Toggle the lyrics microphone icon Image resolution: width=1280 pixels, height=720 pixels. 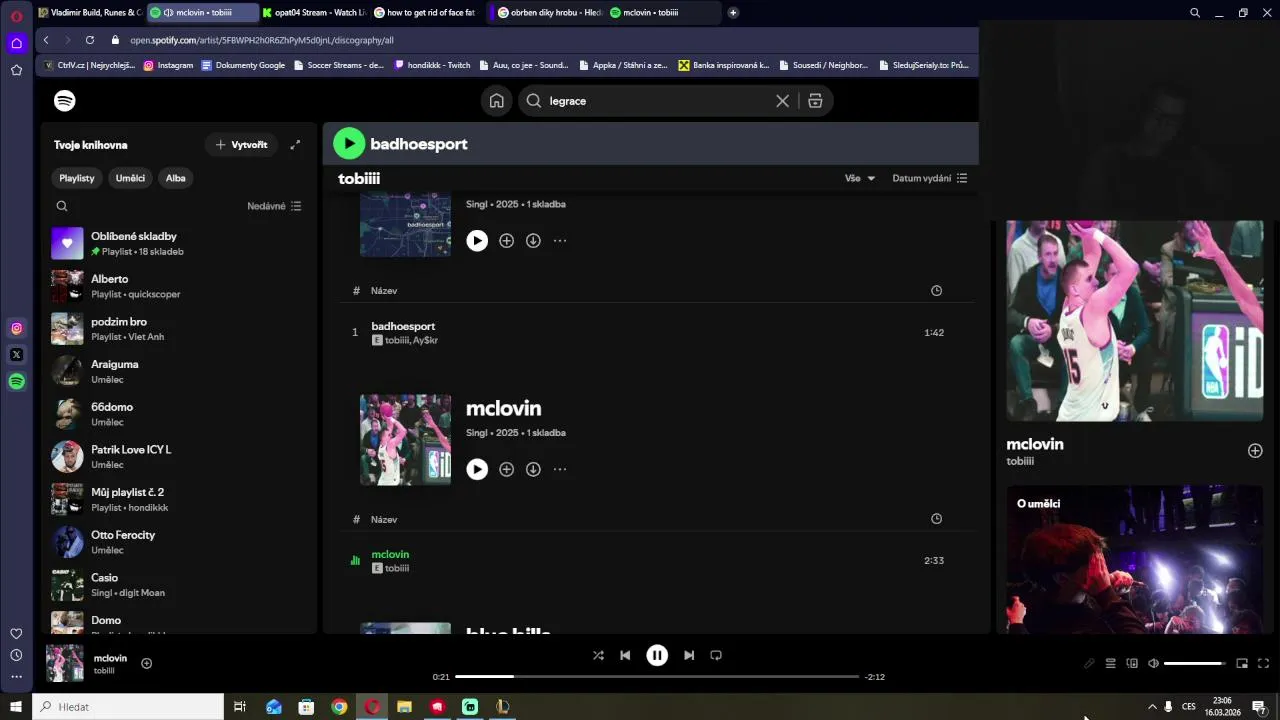[x=1089, y=663]
